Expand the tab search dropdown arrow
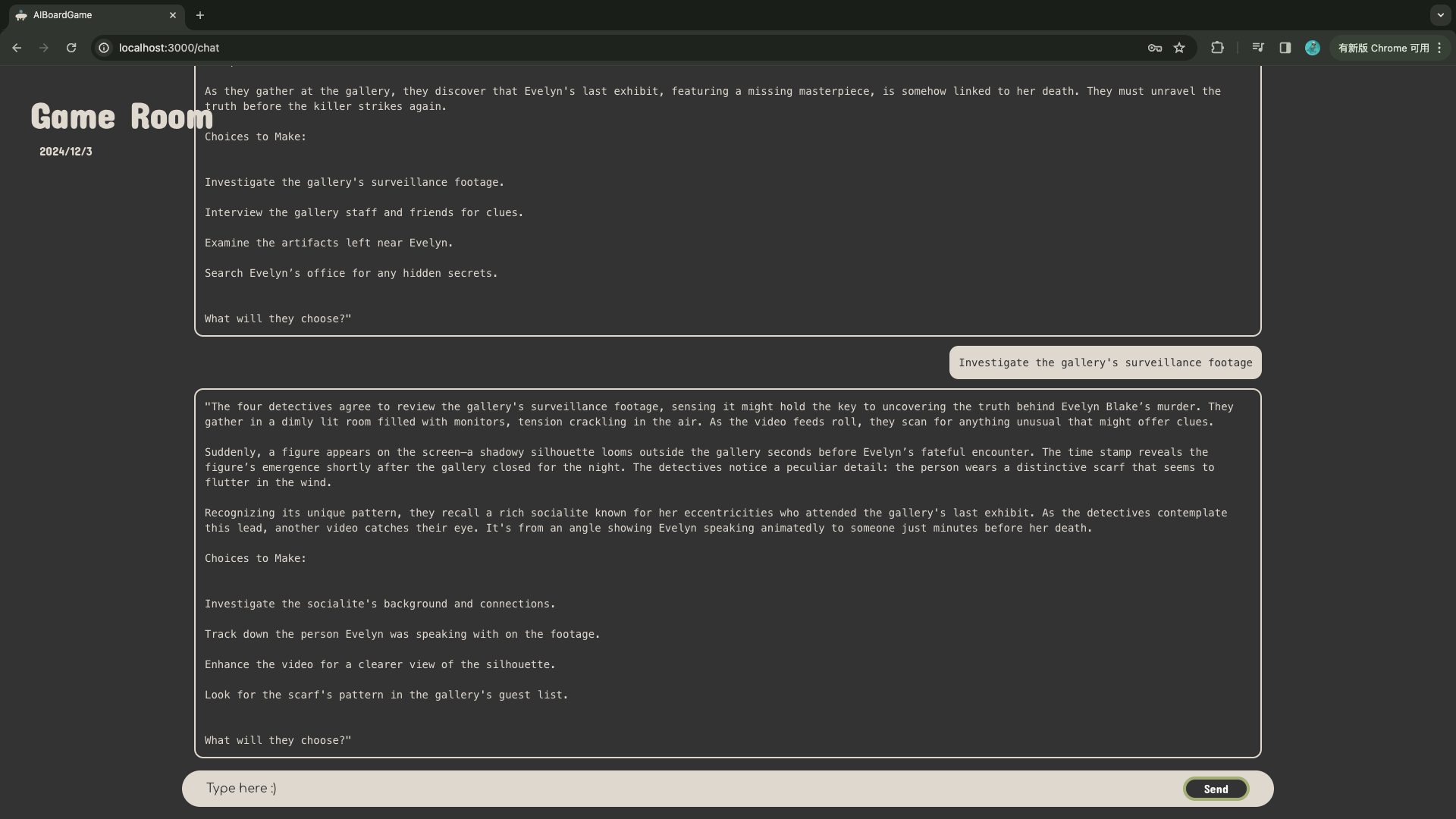The height and width of the screenshot is (819, 1456). [1440, 15]
